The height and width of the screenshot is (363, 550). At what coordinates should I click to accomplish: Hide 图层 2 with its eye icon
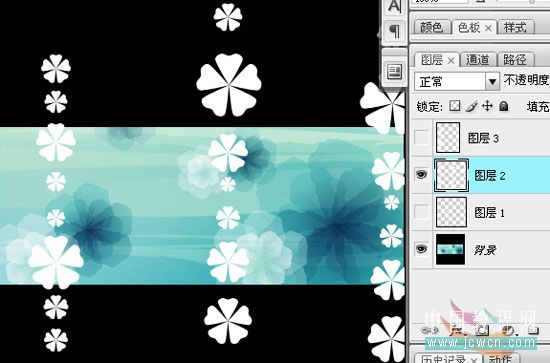[x=421, y=174]
